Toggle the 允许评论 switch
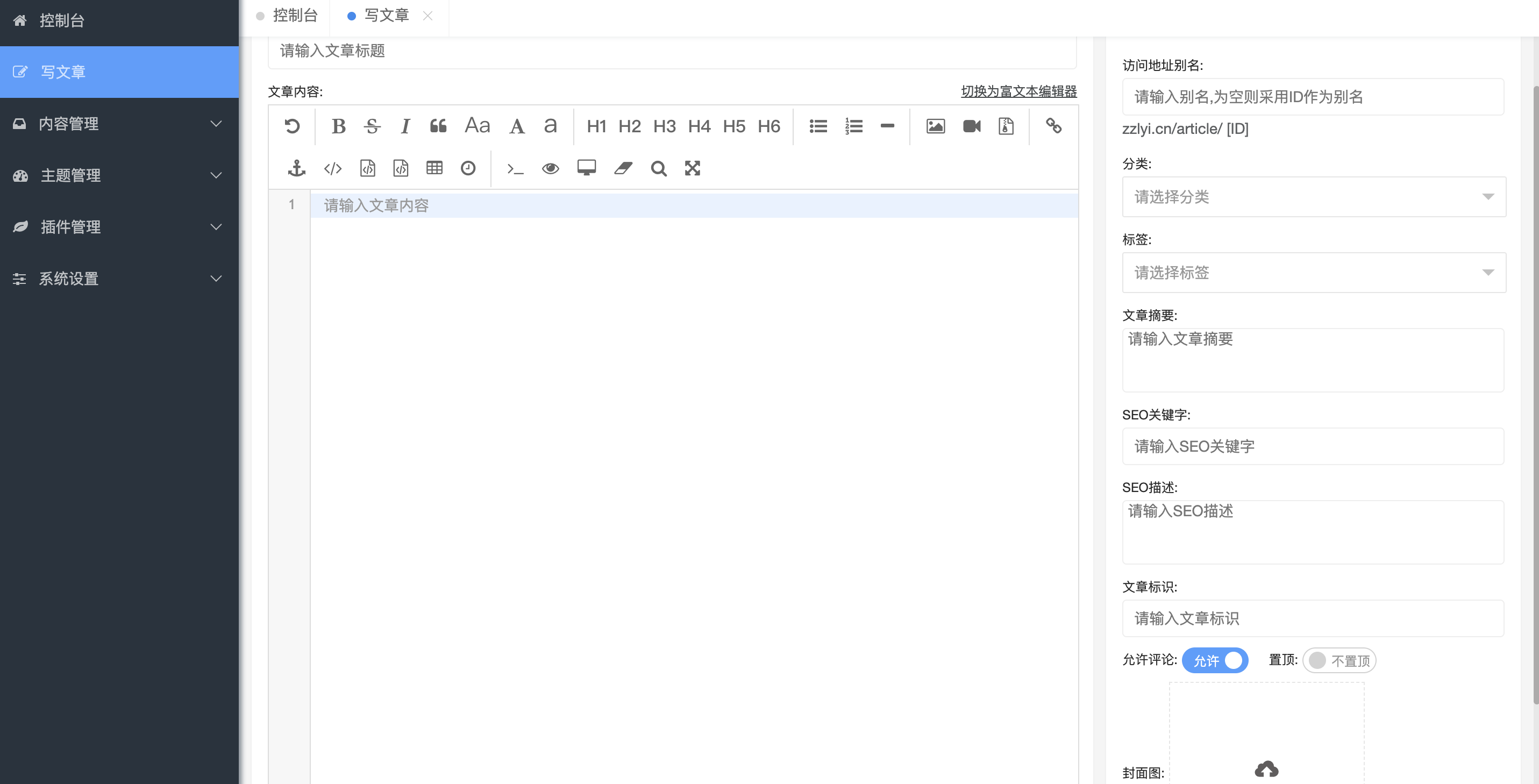Image resolution: width=1539 pixels, height=784 pixels. (x=1215, y=660)
